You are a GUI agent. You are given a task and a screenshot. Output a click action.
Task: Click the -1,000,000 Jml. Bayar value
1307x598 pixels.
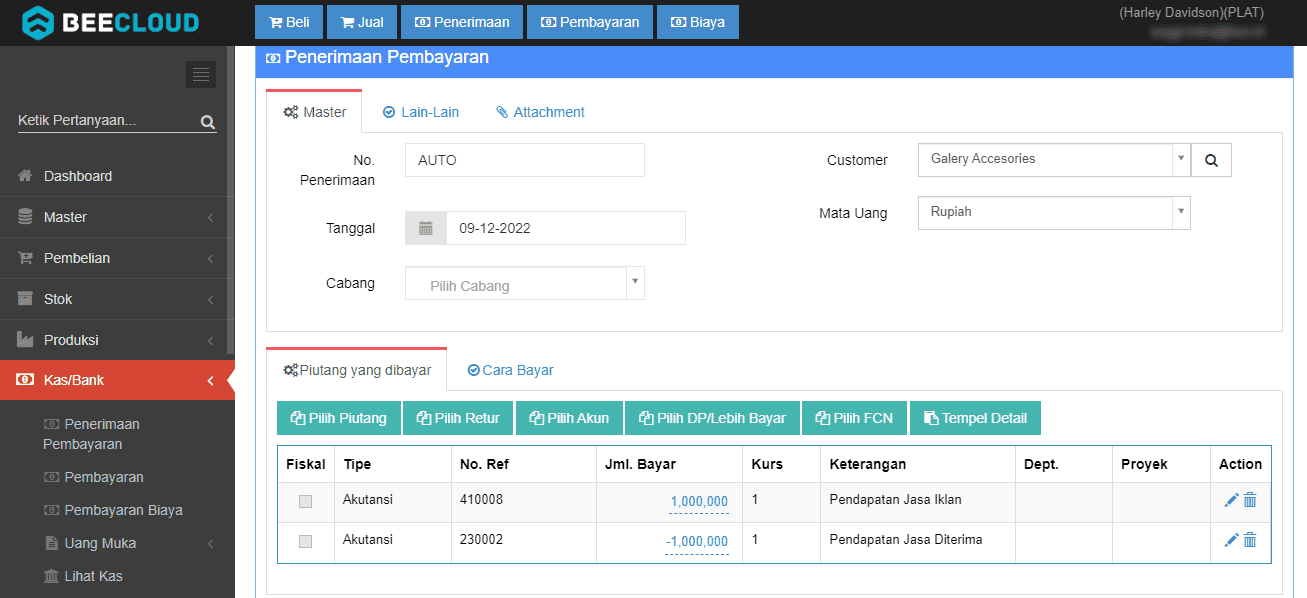pos(697,542)
